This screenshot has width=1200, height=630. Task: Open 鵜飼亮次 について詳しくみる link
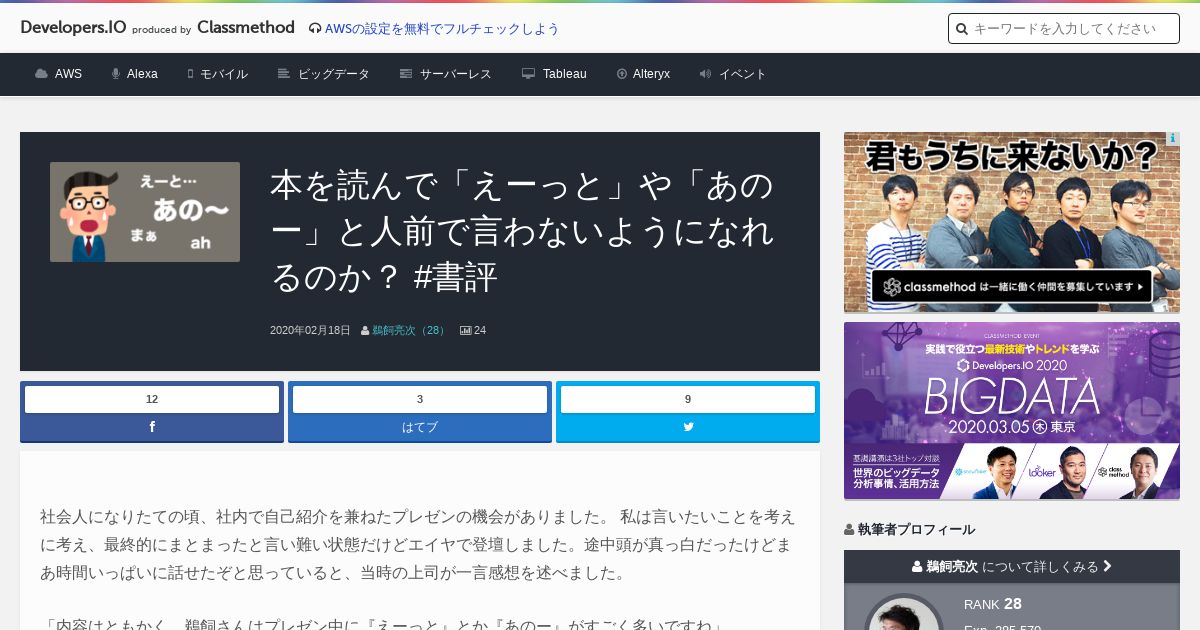point(1012,566)
